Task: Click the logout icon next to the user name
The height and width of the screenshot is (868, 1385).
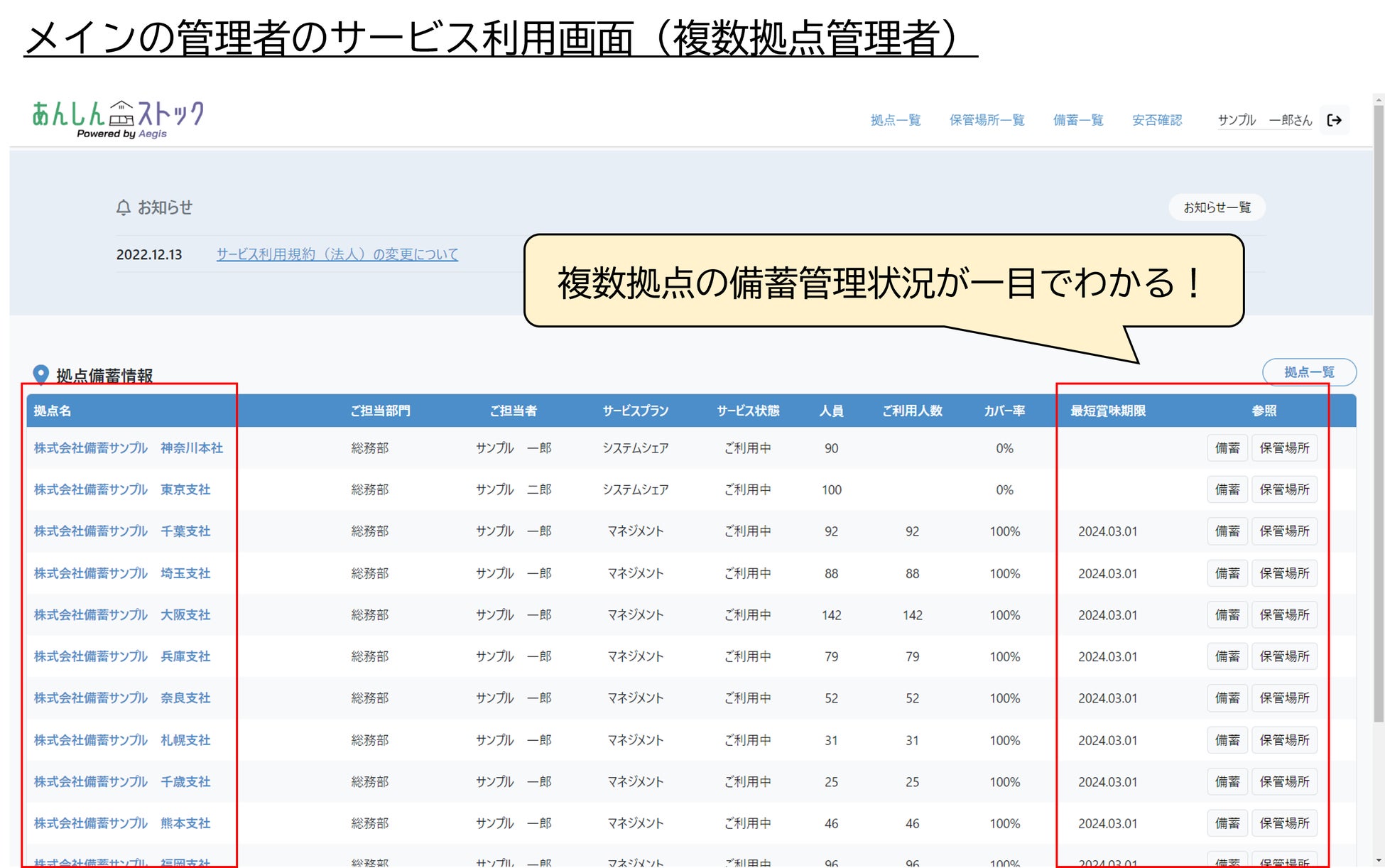Action: pyautogui.click(x=1334, y=120)
